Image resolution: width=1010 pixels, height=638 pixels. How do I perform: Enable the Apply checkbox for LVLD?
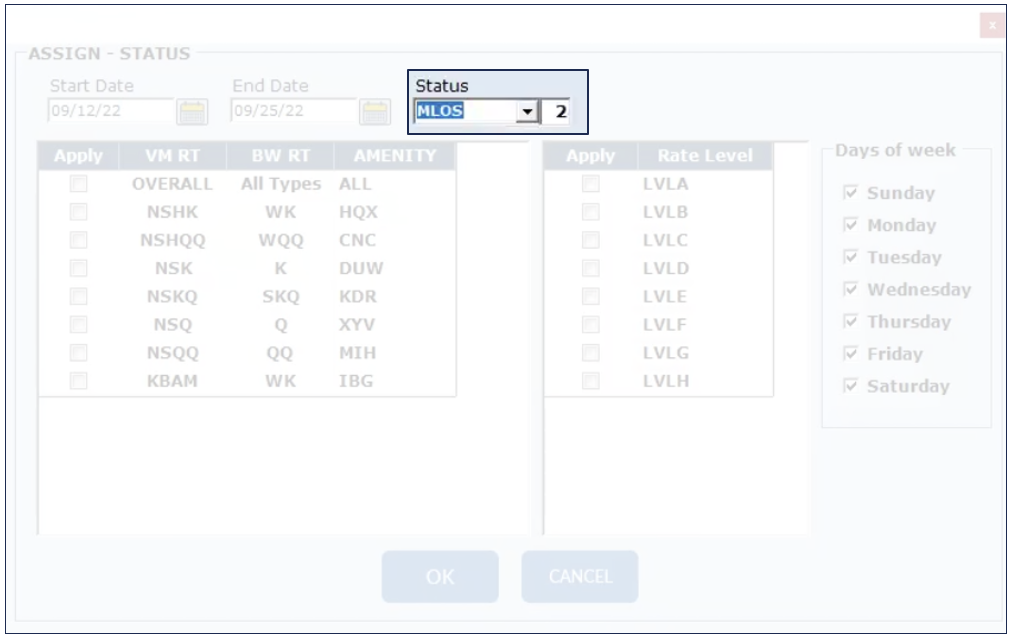tap(591, 268)
